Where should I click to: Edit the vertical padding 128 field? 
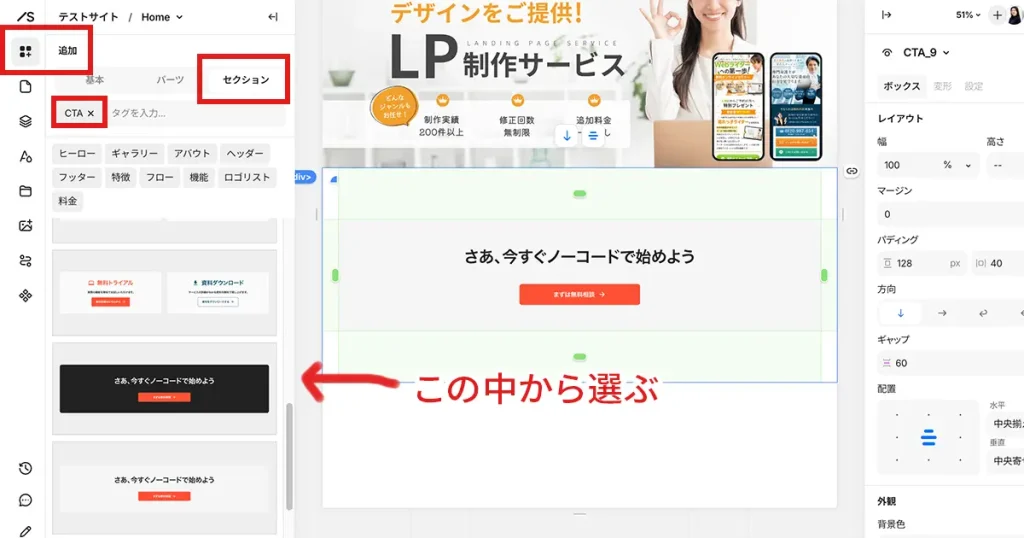pyautogui.click(x=922, y=264)
